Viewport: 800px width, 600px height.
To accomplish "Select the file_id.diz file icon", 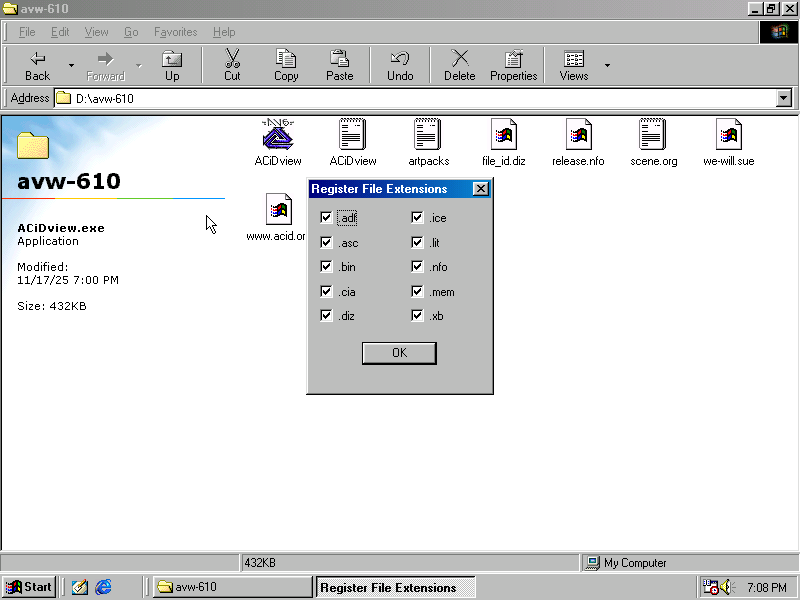I will pyautogui.click(x=503, y=135).
